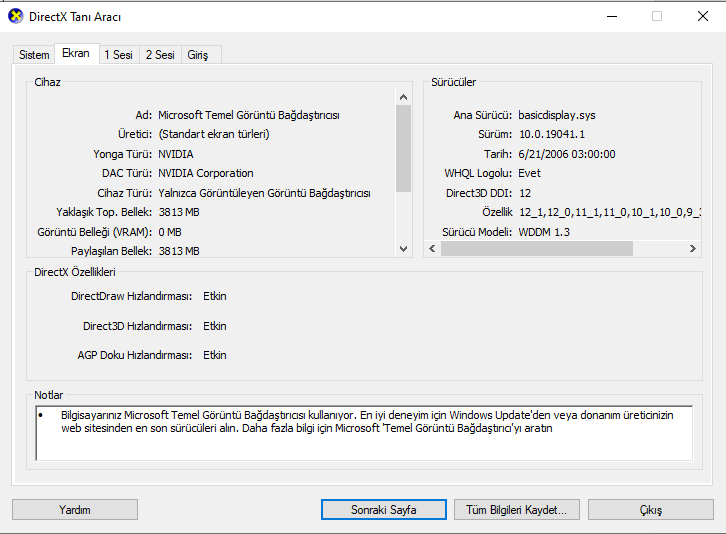Switch to the Sistem tab
Image resolution: width=726 pixels, height=534 pixels.
34,55
